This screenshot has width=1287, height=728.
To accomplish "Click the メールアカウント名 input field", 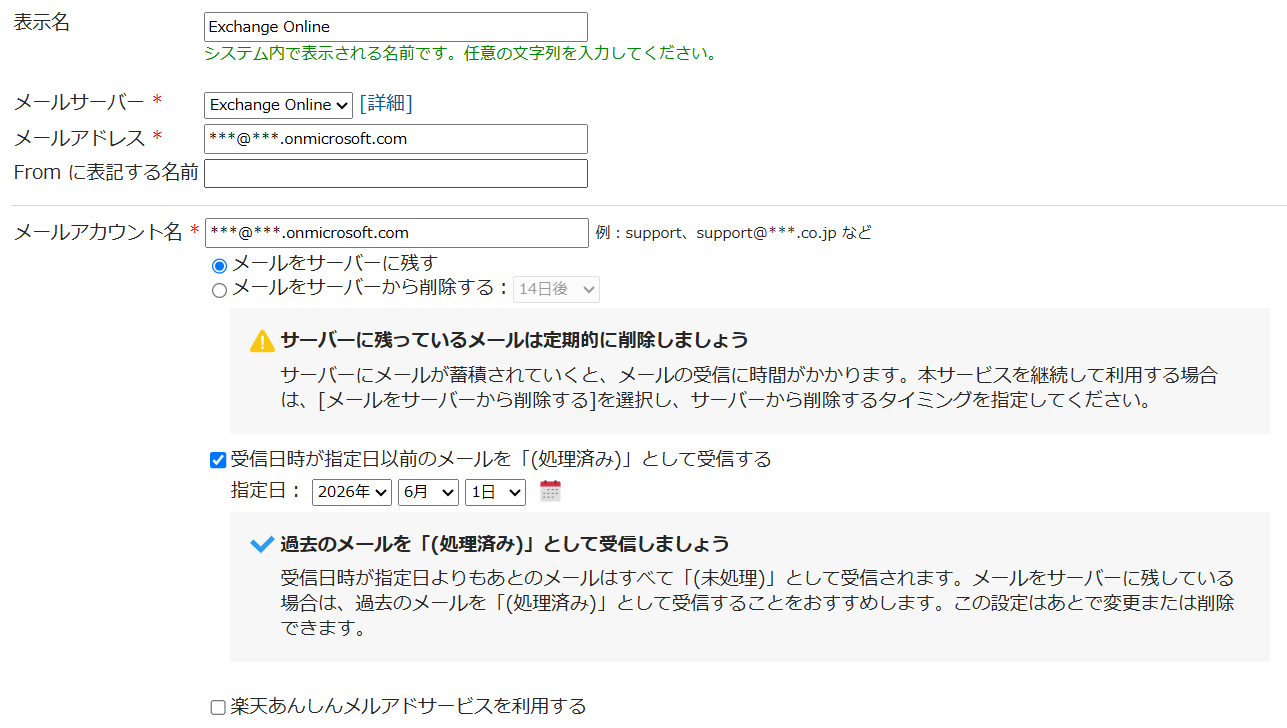I will click(x=397, y=233).
